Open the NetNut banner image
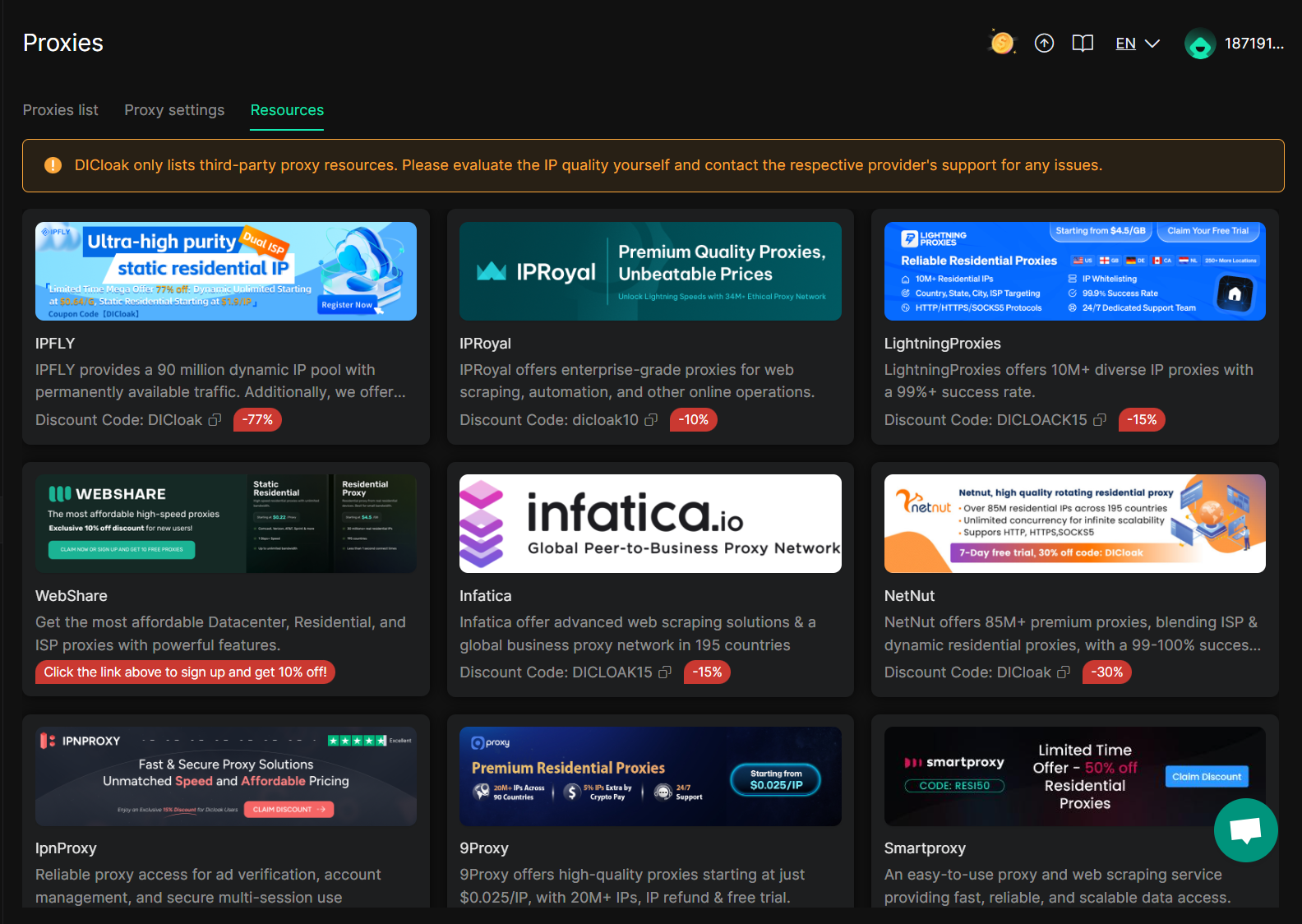This screenshot has width=1302, height=924. [x=1075, y=524]
